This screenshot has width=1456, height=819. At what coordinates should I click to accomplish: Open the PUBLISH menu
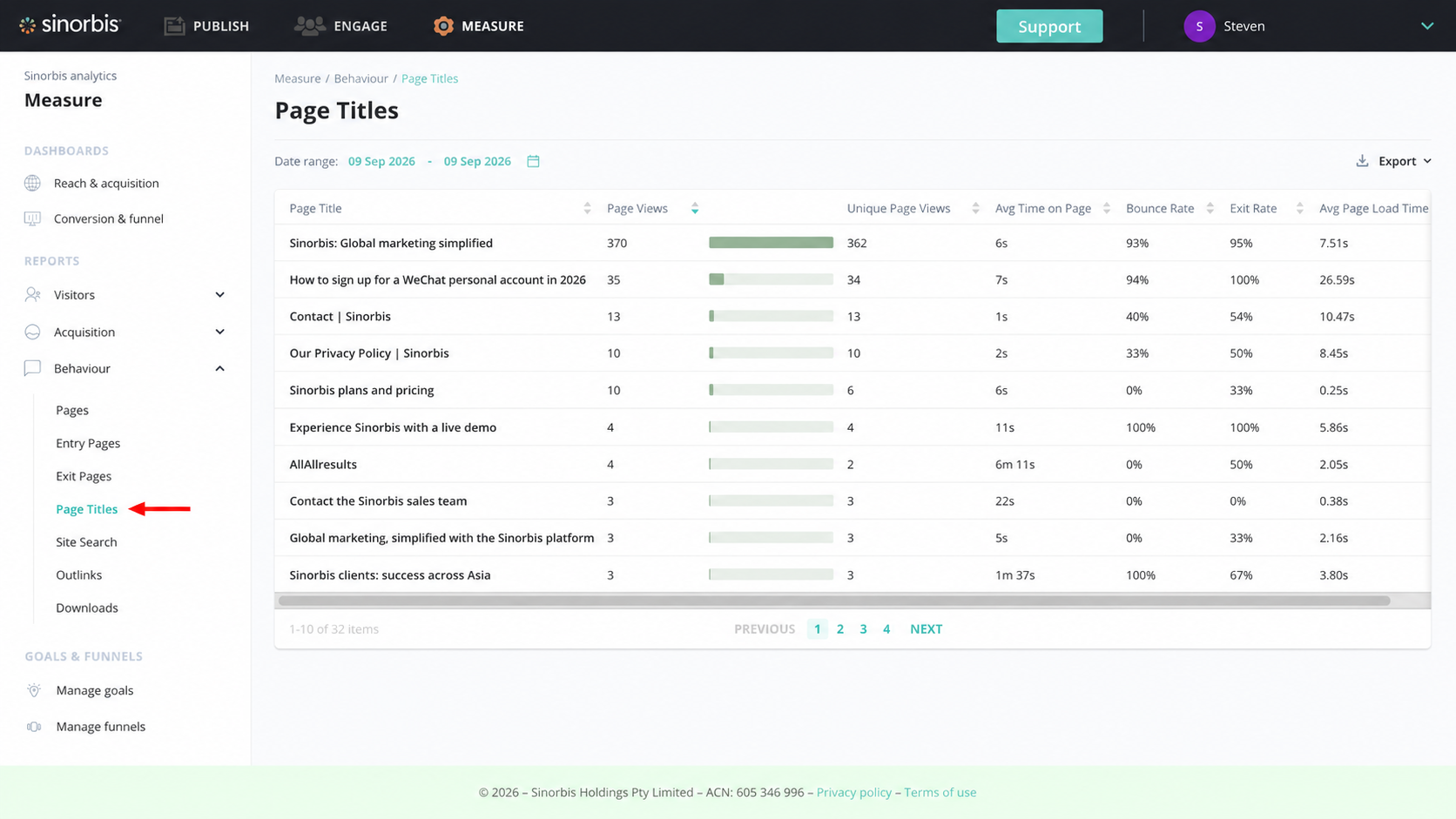click(206, 26)
